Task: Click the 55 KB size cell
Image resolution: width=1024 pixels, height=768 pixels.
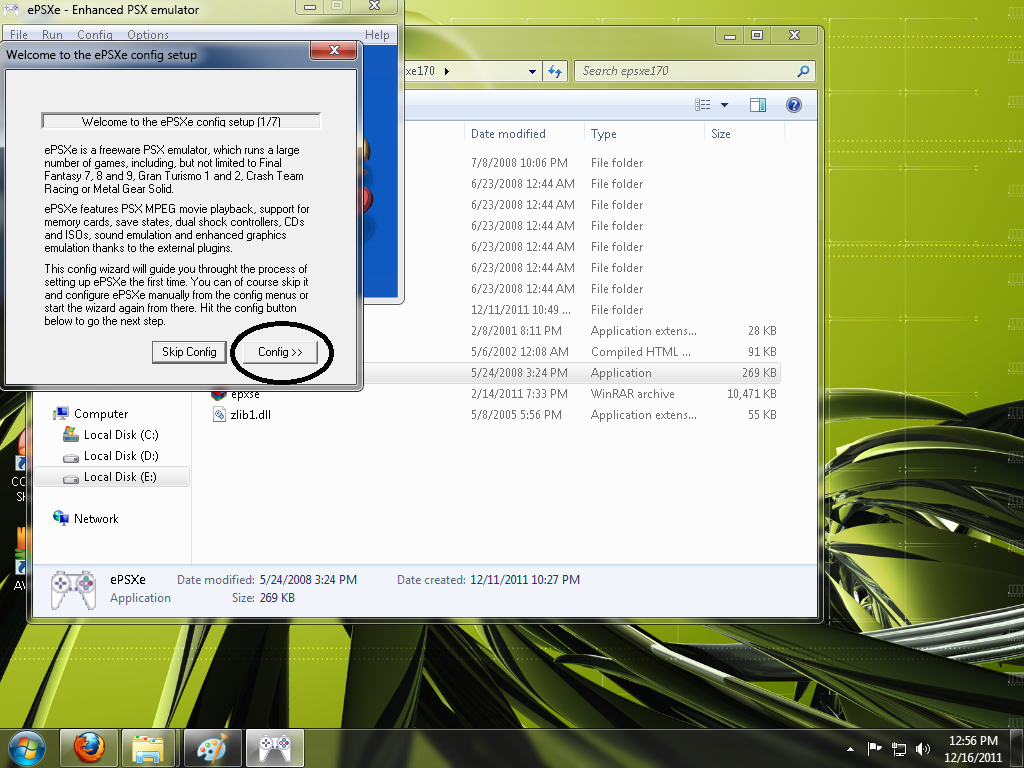Action: click(762, 415)
